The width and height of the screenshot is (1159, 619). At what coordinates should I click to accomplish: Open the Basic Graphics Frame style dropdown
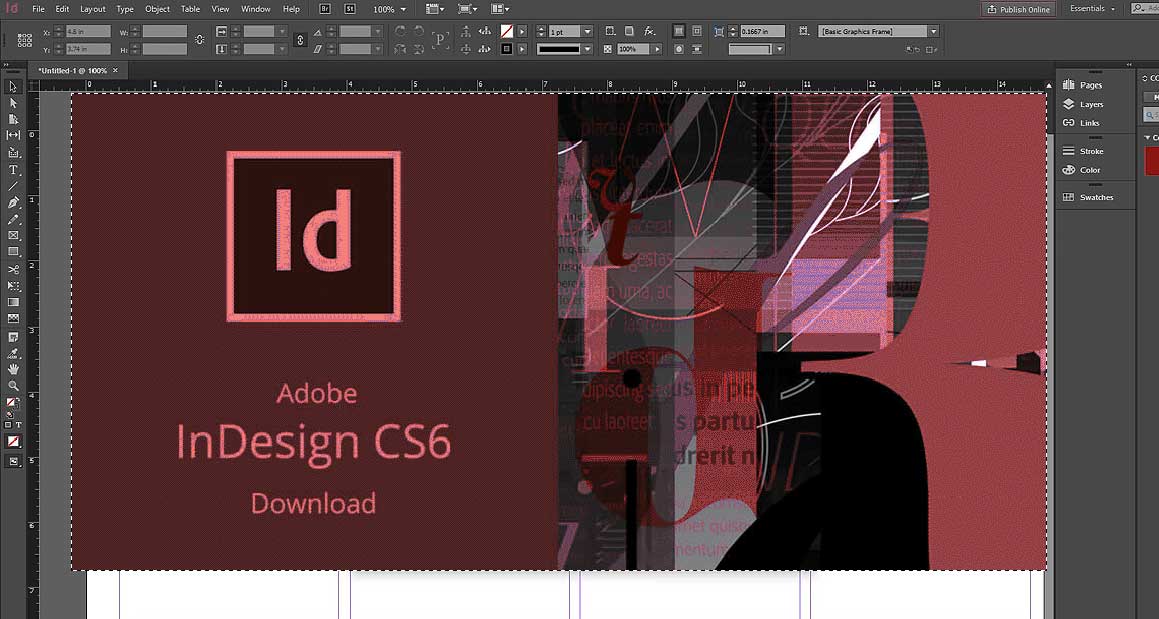tap(934, 31)
